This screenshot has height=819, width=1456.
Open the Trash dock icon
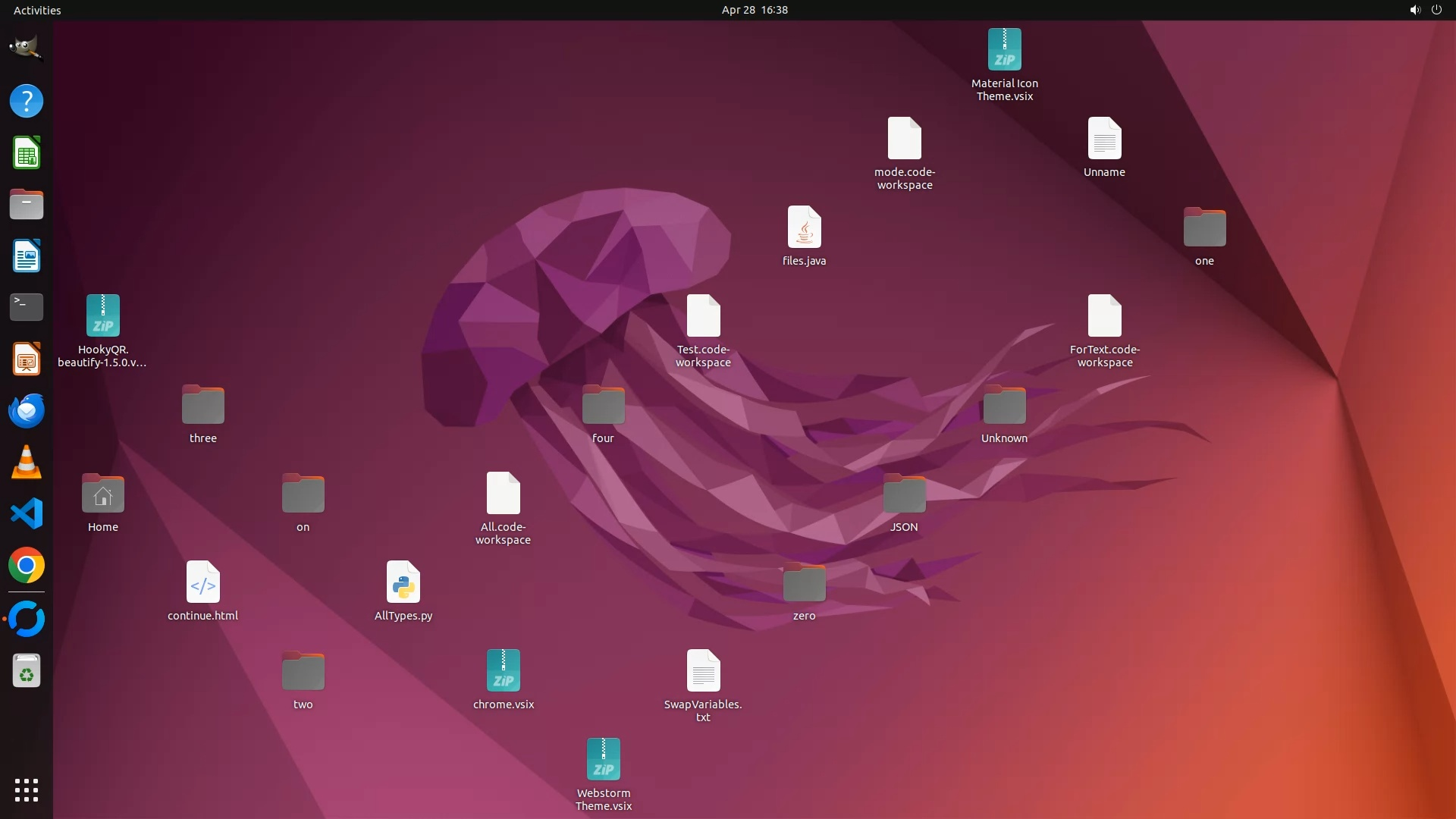pos(26,671)
